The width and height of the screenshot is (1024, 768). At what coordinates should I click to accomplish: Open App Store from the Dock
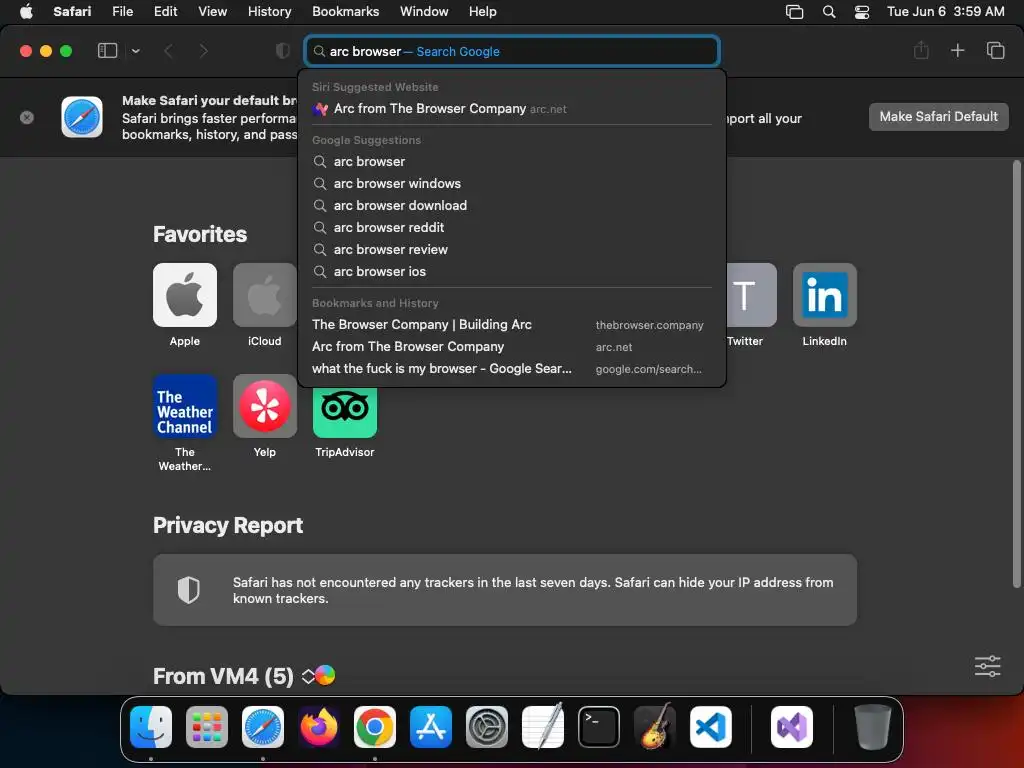point(431,727)
